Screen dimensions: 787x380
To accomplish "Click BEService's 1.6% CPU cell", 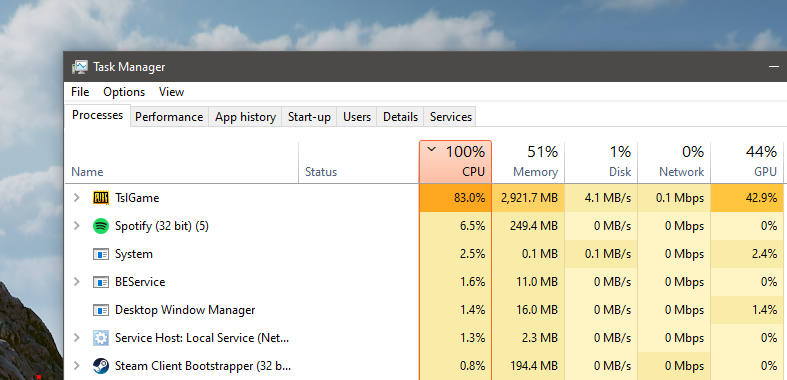I will [455, 282].
